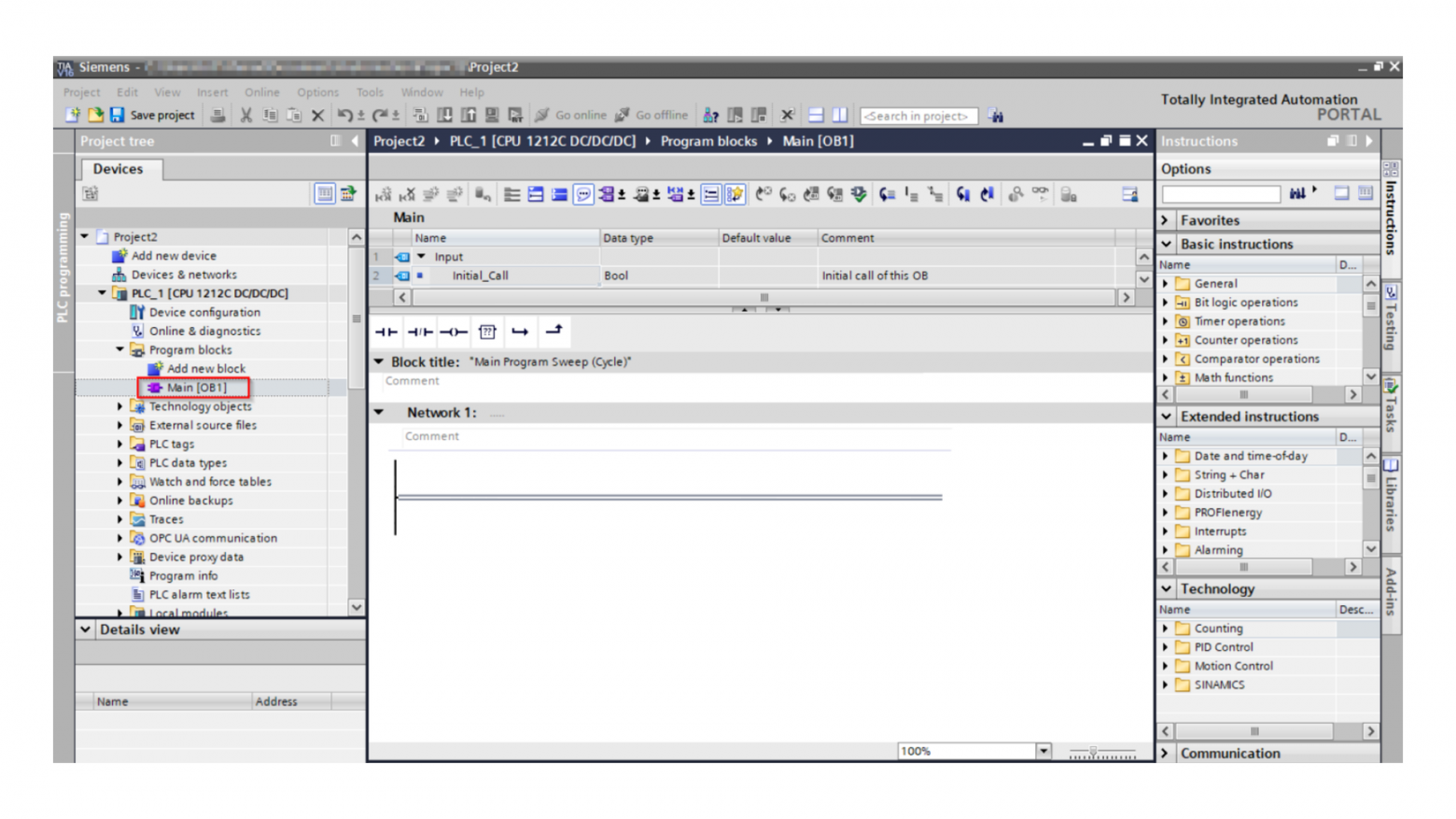The height and width of the screenshot is (819, 1456).
Task: Insert an empty box instruction
Action: pos(487,332)
